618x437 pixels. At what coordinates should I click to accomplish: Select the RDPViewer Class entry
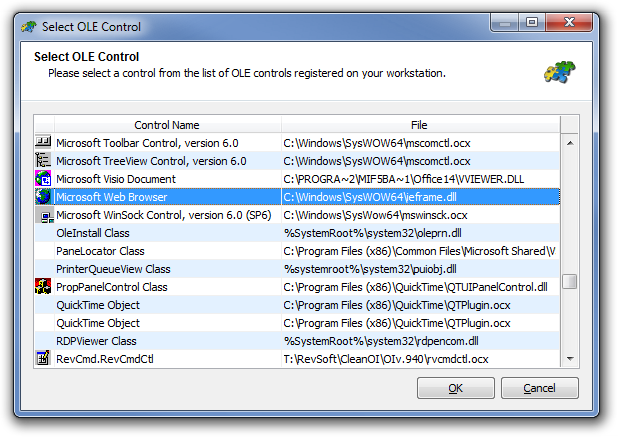pyautogui.click(x=96, y=341)
